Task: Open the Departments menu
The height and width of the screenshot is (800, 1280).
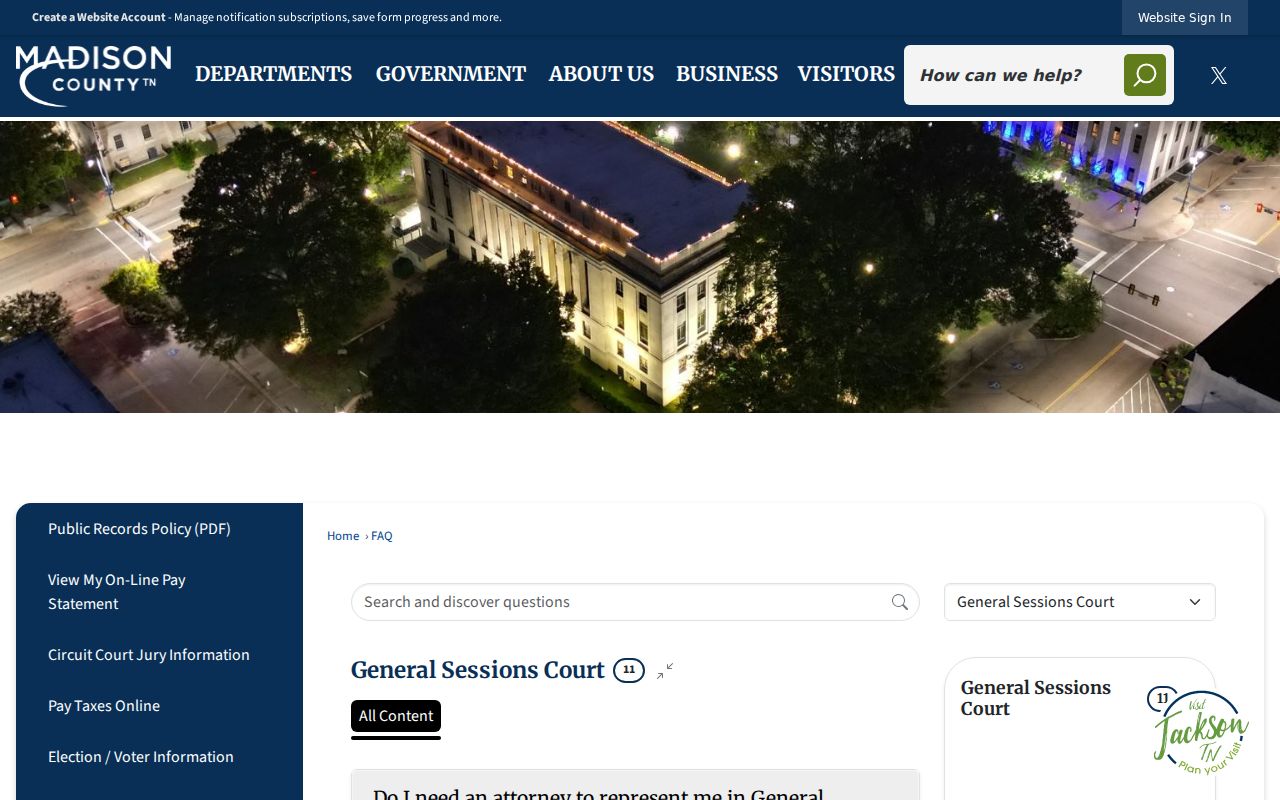Action: [273, 74]
